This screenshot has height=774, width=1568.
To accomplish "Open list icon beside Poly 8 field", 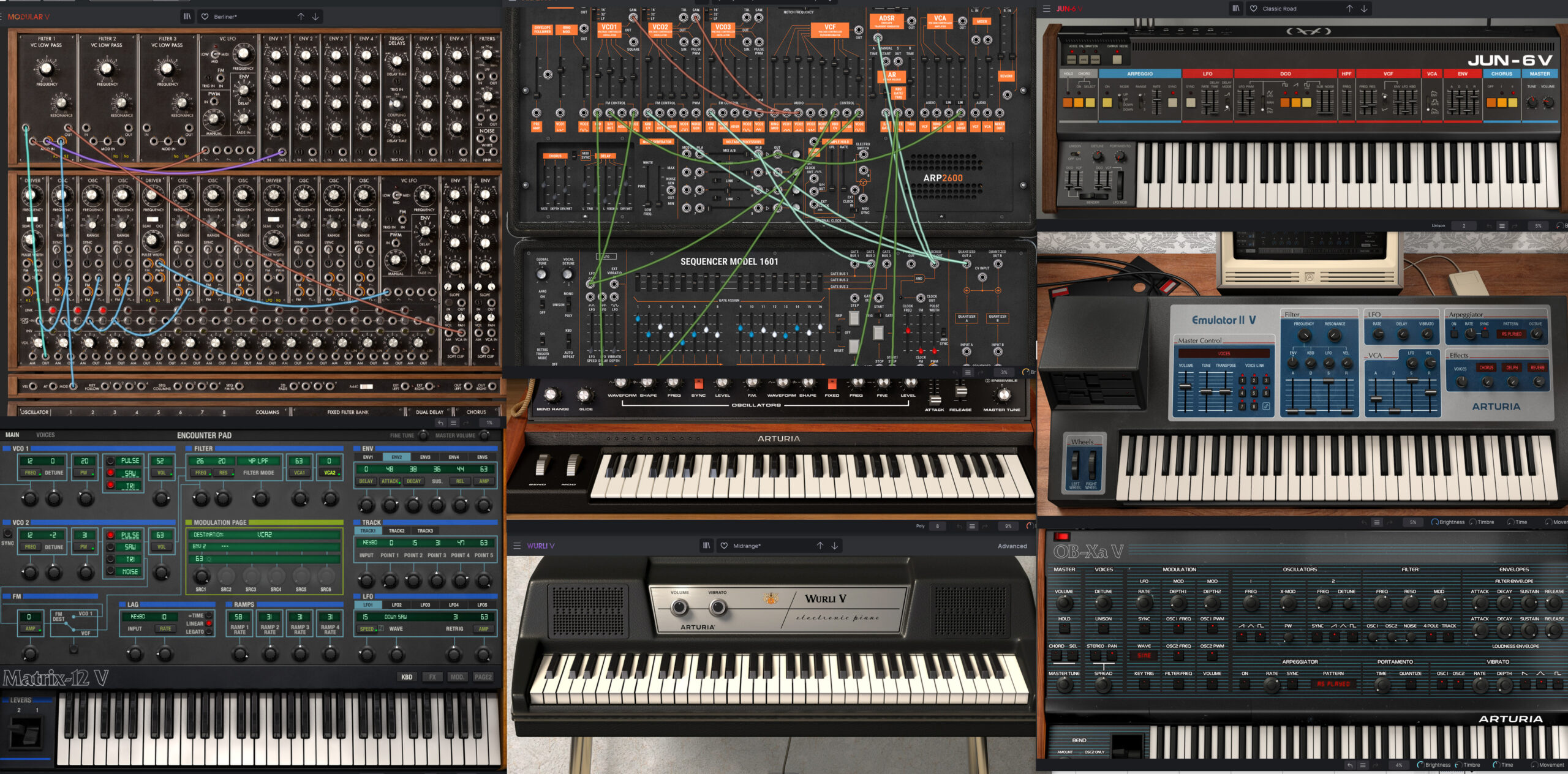I will coord(972,526).
